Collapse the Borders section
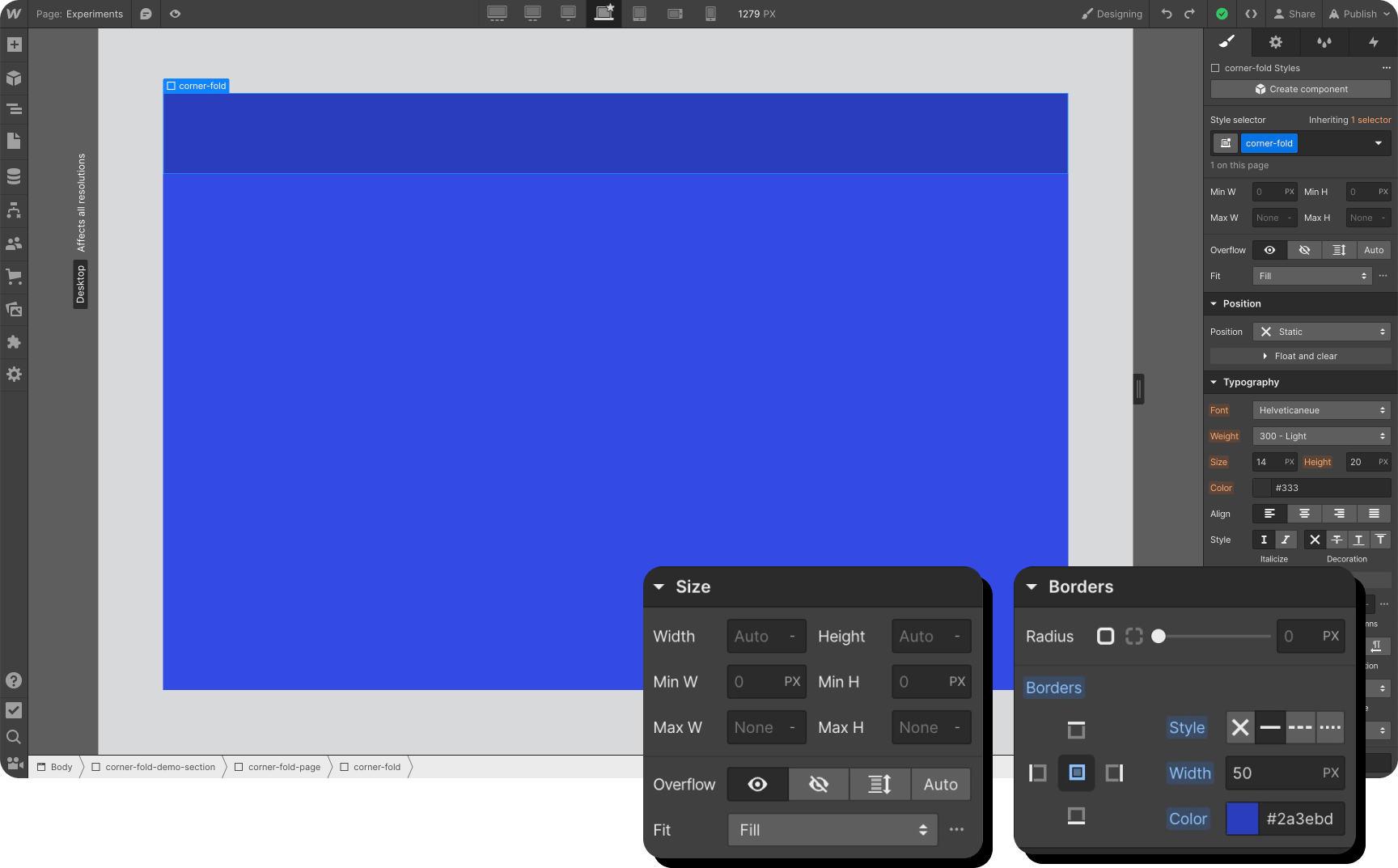Screen dimensions: 1398x868 [x=1032, y=586]
